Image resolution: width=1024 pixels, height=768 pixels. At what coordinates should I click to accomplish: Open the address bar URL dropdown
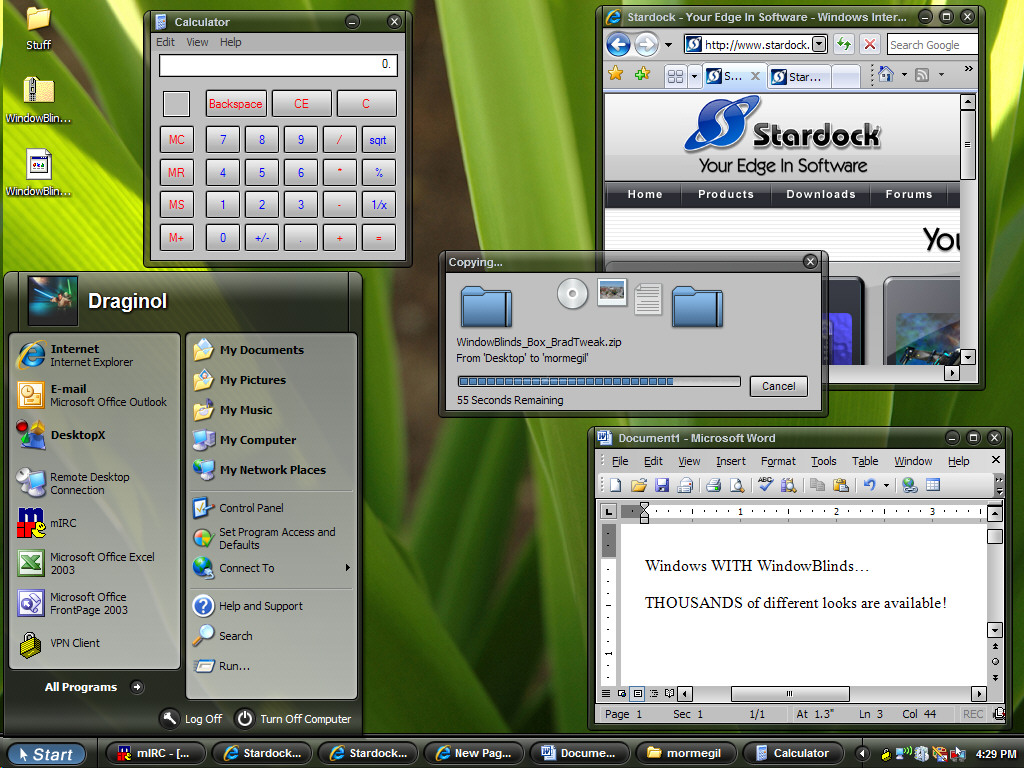819,44
